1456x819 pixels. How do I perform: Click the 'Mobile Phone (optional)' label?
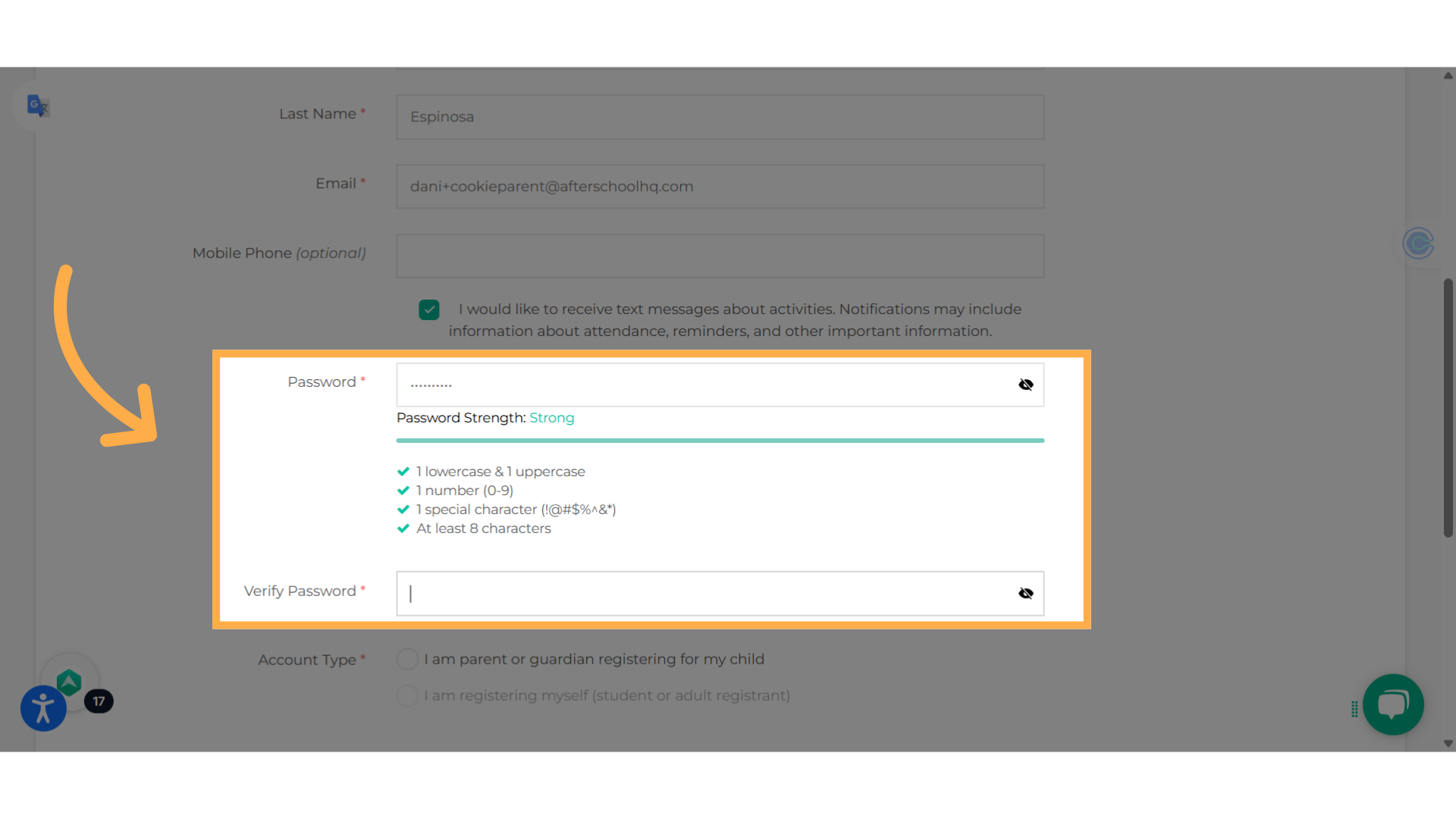(279, 253)
